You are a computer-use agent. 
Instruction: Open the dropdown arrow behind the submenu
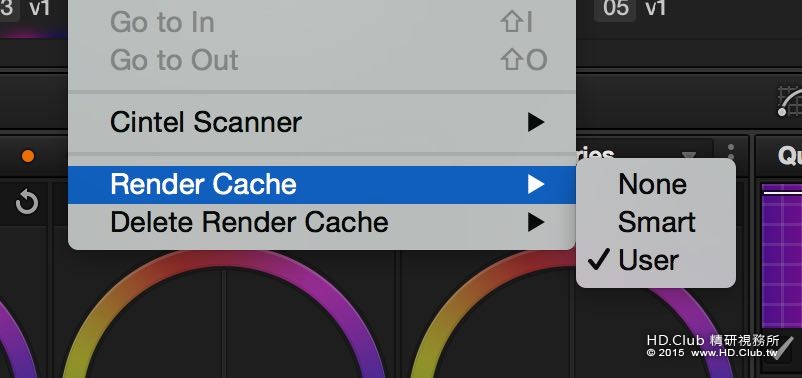click(689, 155)
